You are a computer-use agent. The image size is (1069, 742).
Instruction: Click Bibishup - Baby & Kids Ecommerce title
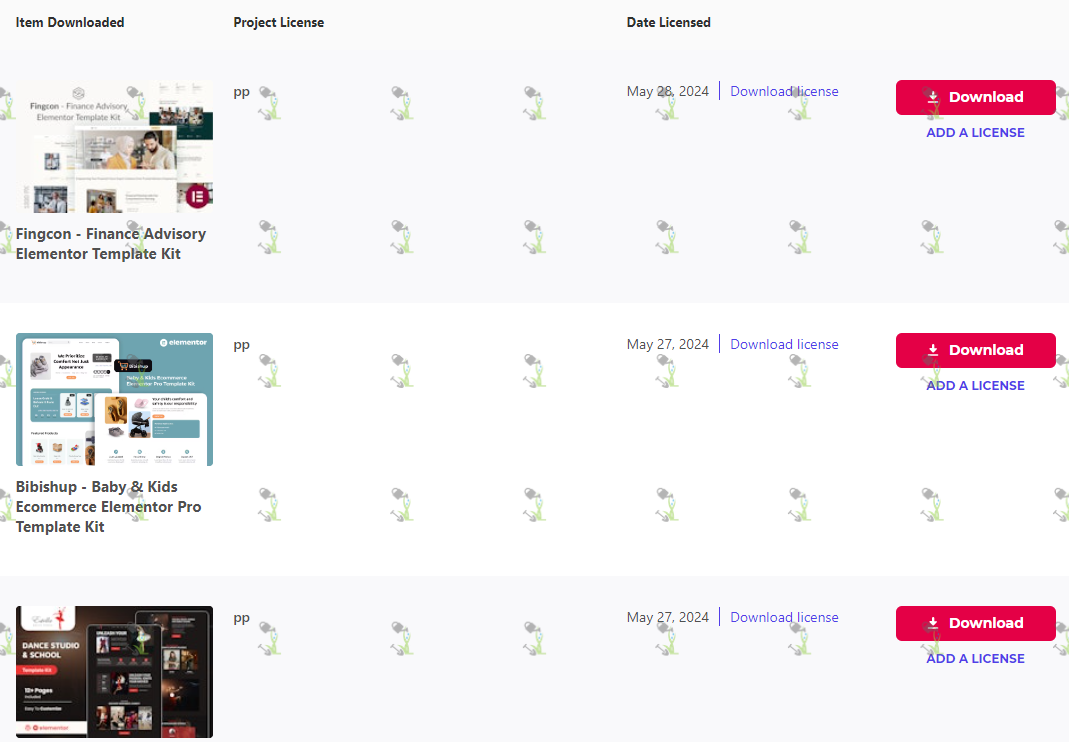click(108, 507)
